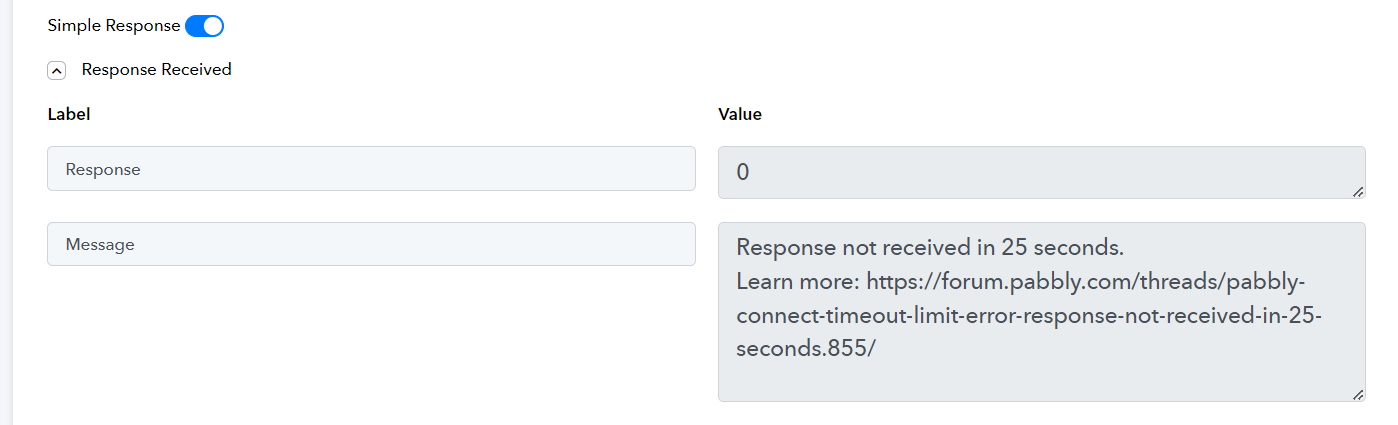1398x425 pixels.
Task: Click the 'seconds.855/' URL ending
Action: click(x=806, y=349)
